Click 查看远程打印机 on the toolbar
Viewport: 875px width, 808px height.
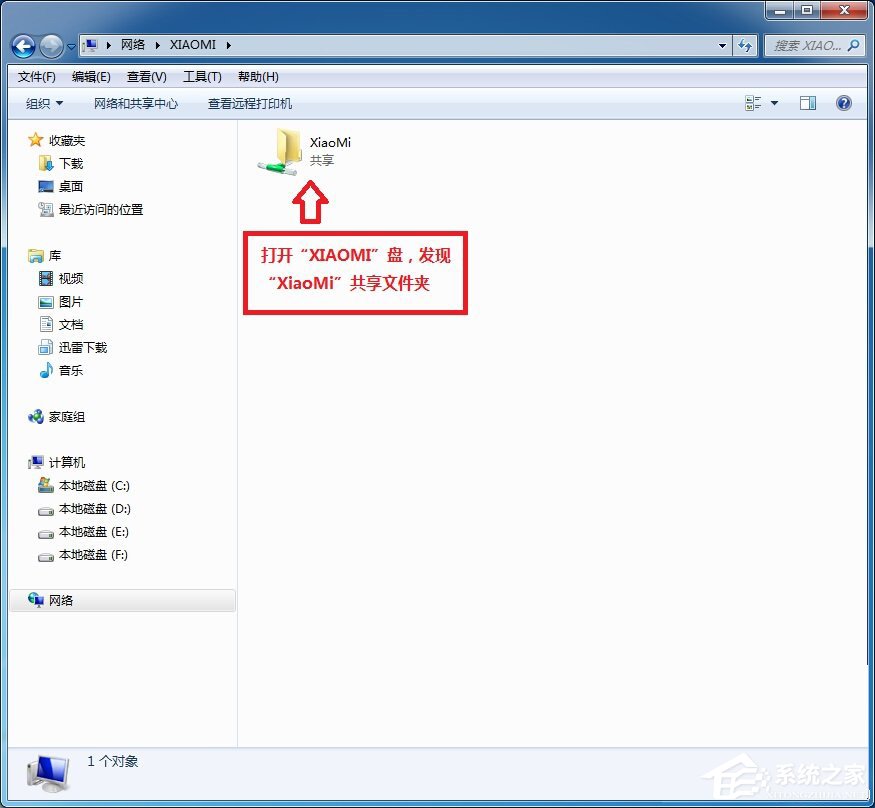pos(249,103)
